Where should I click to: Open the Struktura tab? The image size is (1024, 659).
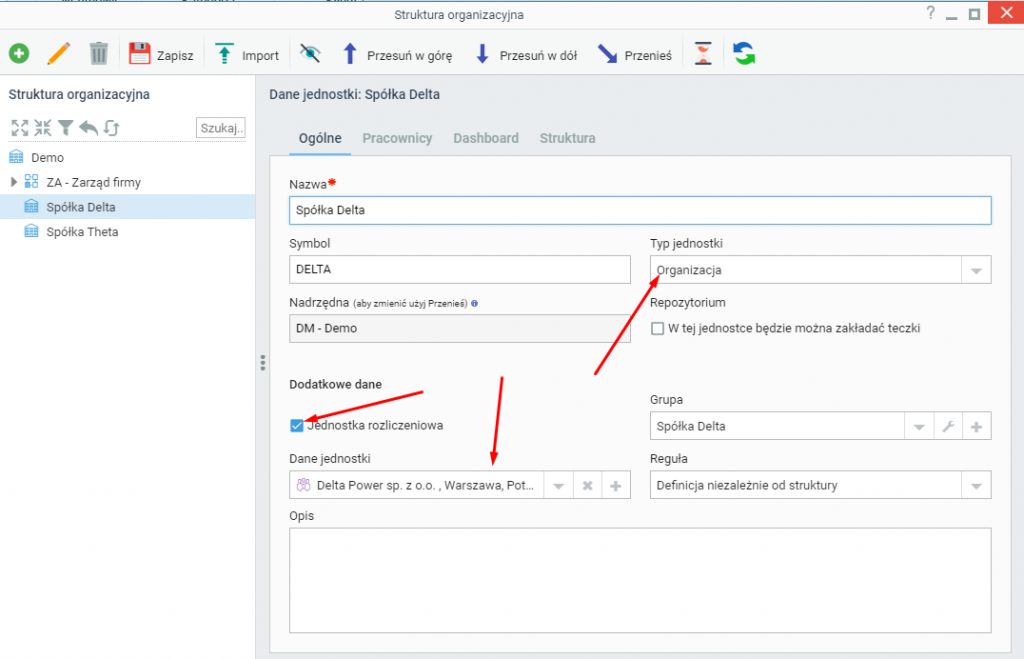click(x=567, y=138)
